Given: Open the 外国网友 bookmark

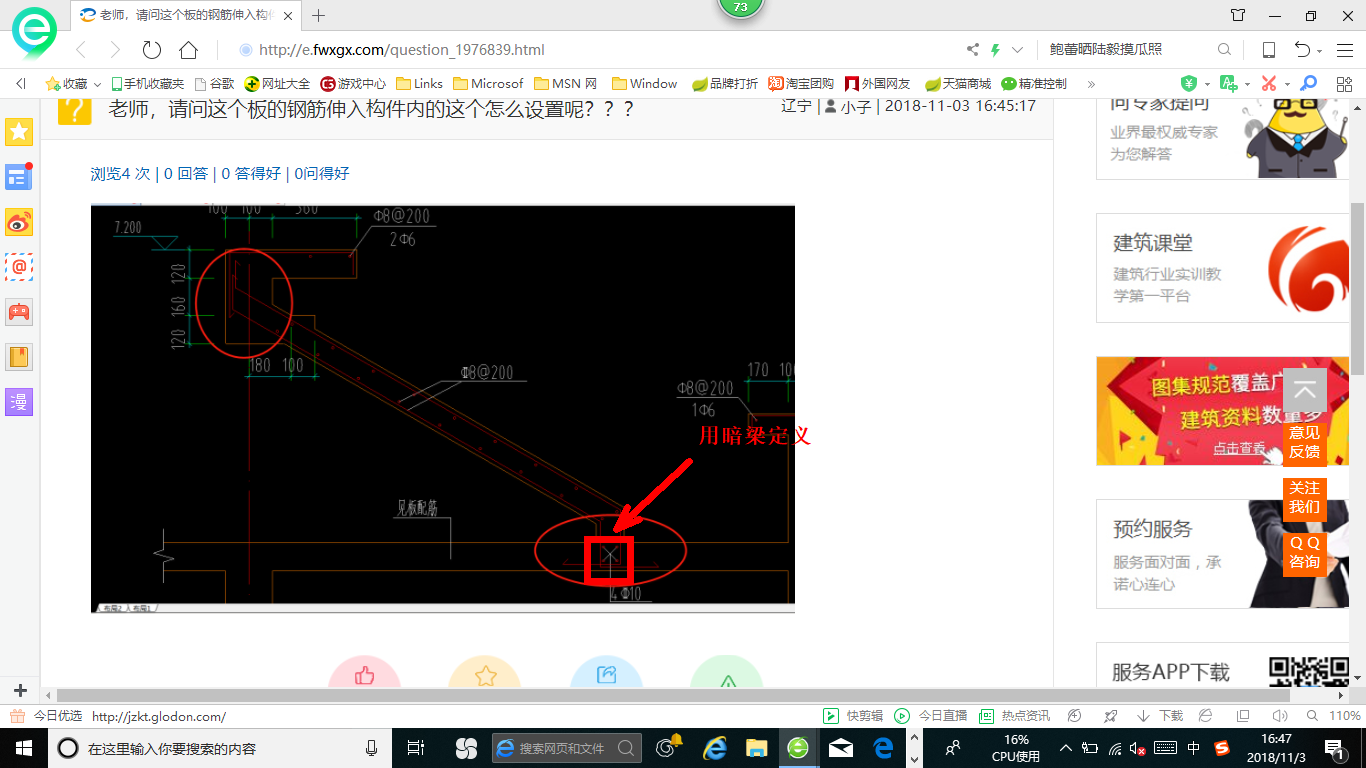Looking at the screenshot, I should 878,84.
